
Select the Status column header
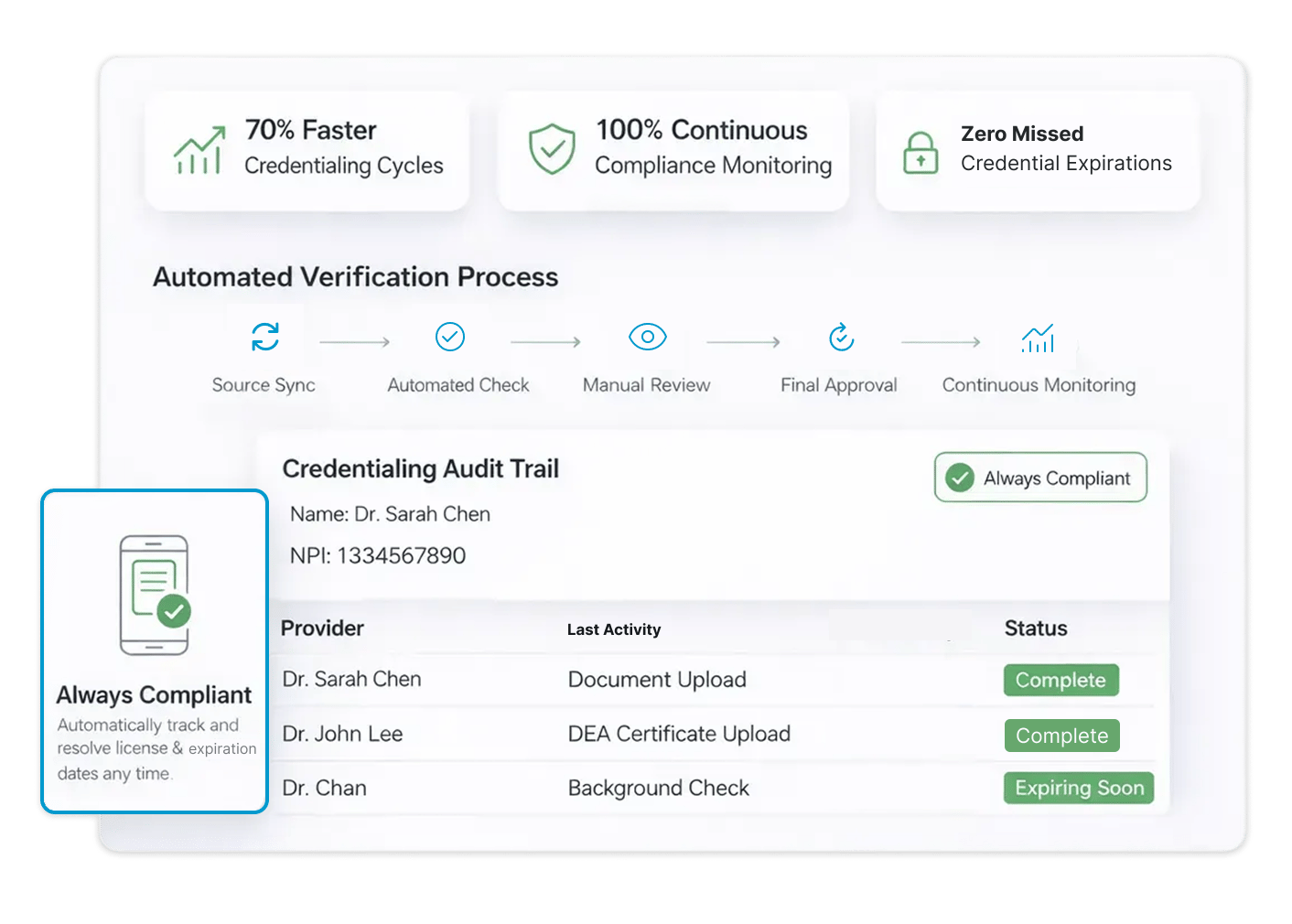[x=1035, y=629]
